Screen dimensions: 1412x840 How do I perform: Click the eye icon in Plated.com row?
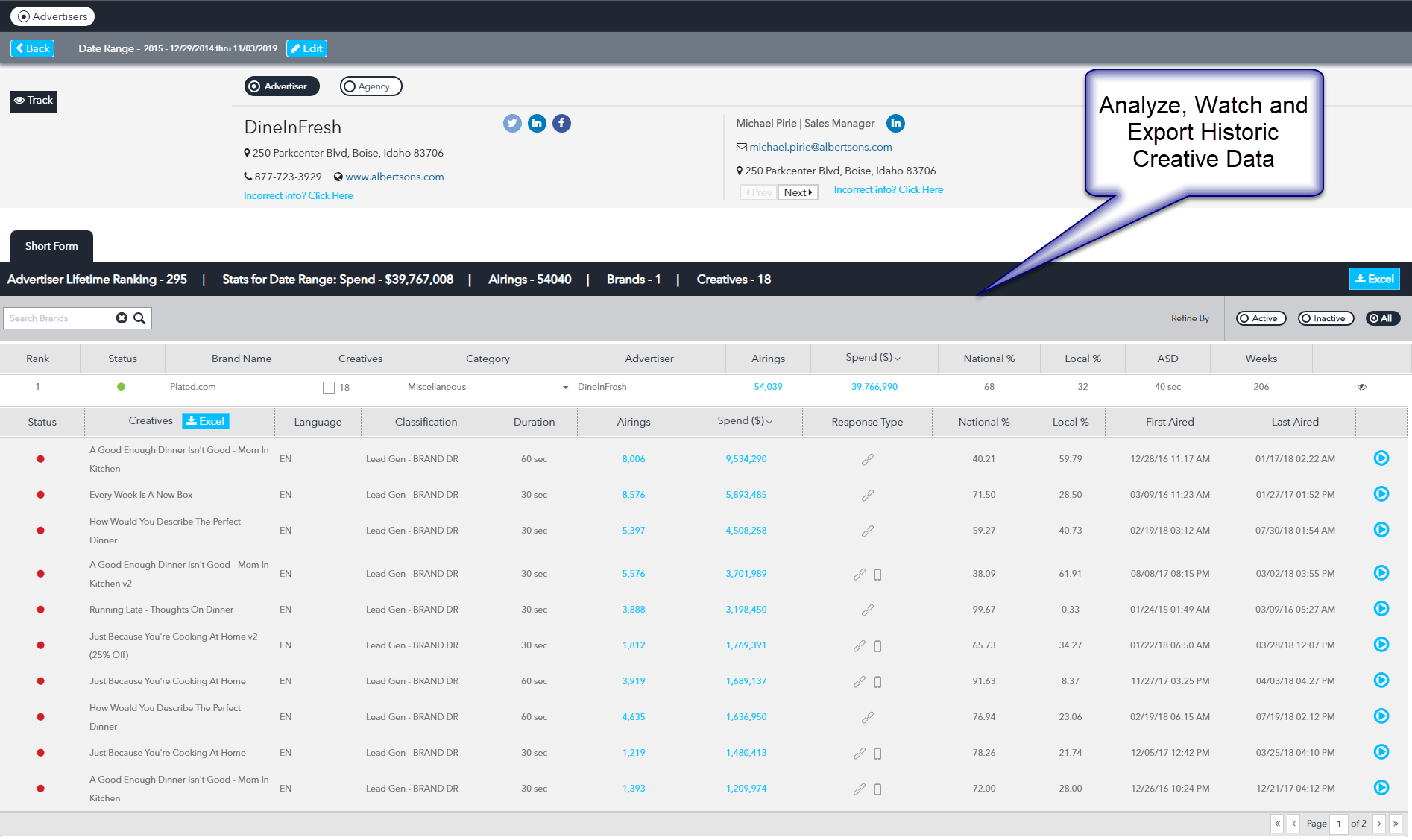click(x=1362, y=388)
